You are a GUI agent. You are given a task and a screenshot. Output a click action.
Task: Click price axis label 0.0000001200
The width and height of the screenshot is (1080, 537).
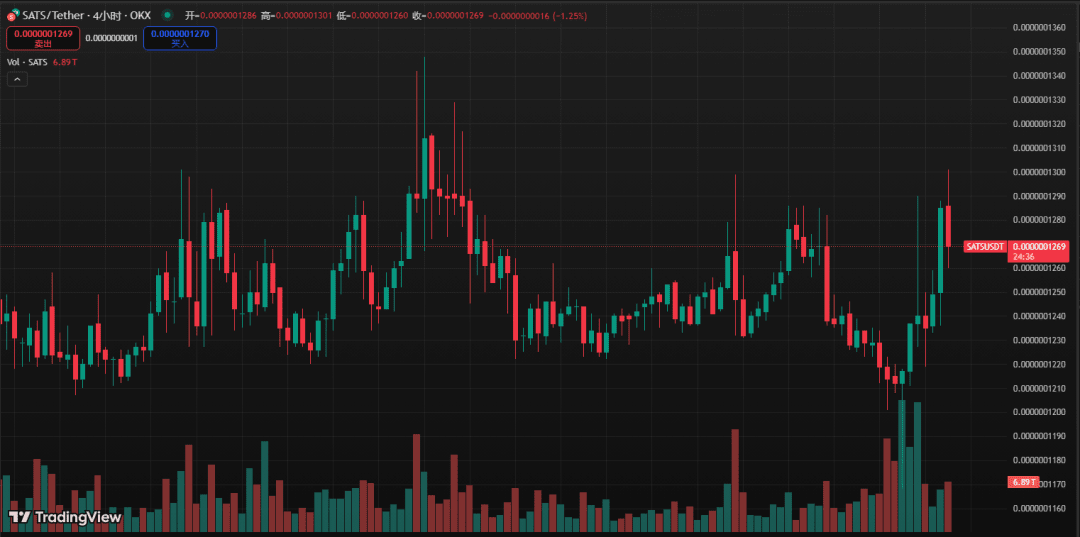tap(1039, 412)
